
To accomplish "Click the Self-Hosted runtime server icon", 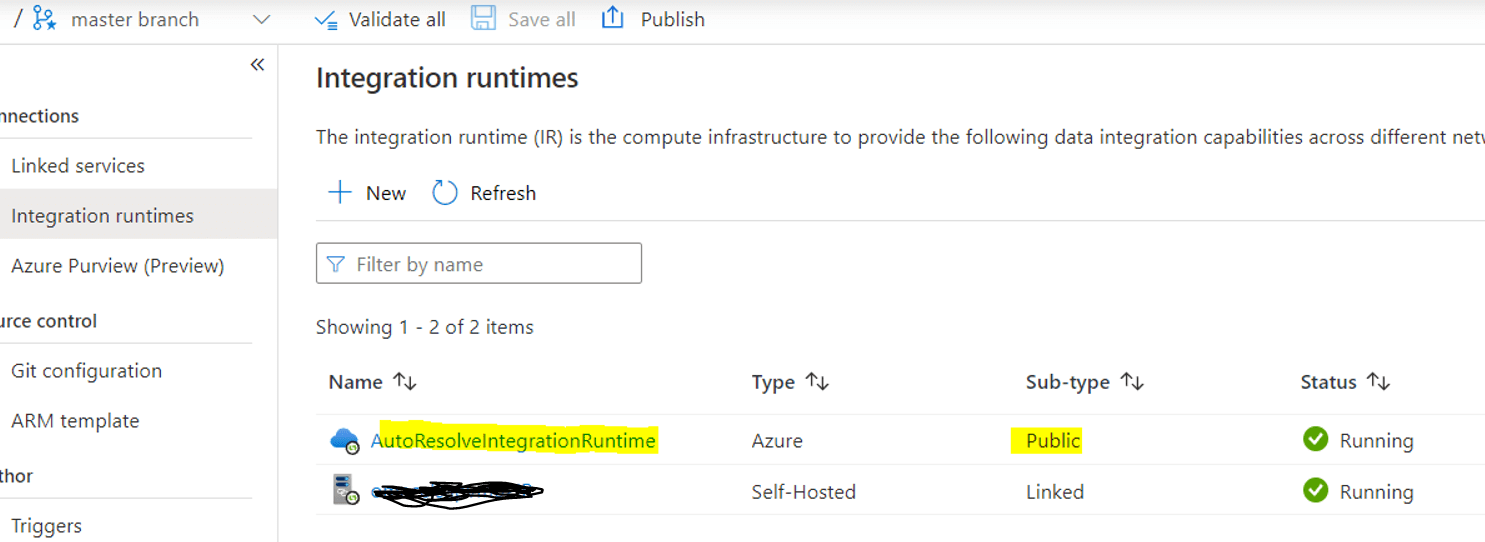I will tap(345, 490).
